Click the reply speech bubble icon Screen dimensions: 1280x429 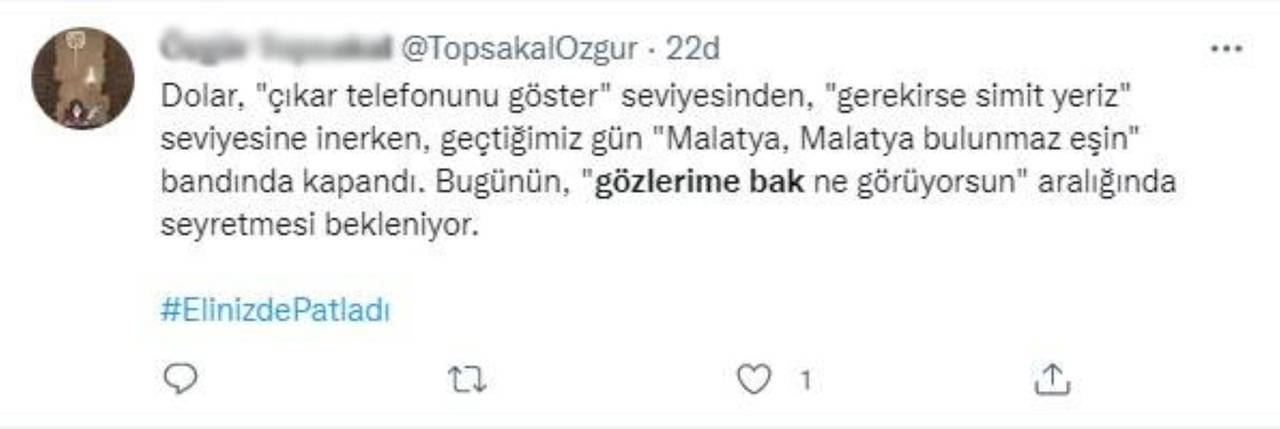click(x=181, y=377)
